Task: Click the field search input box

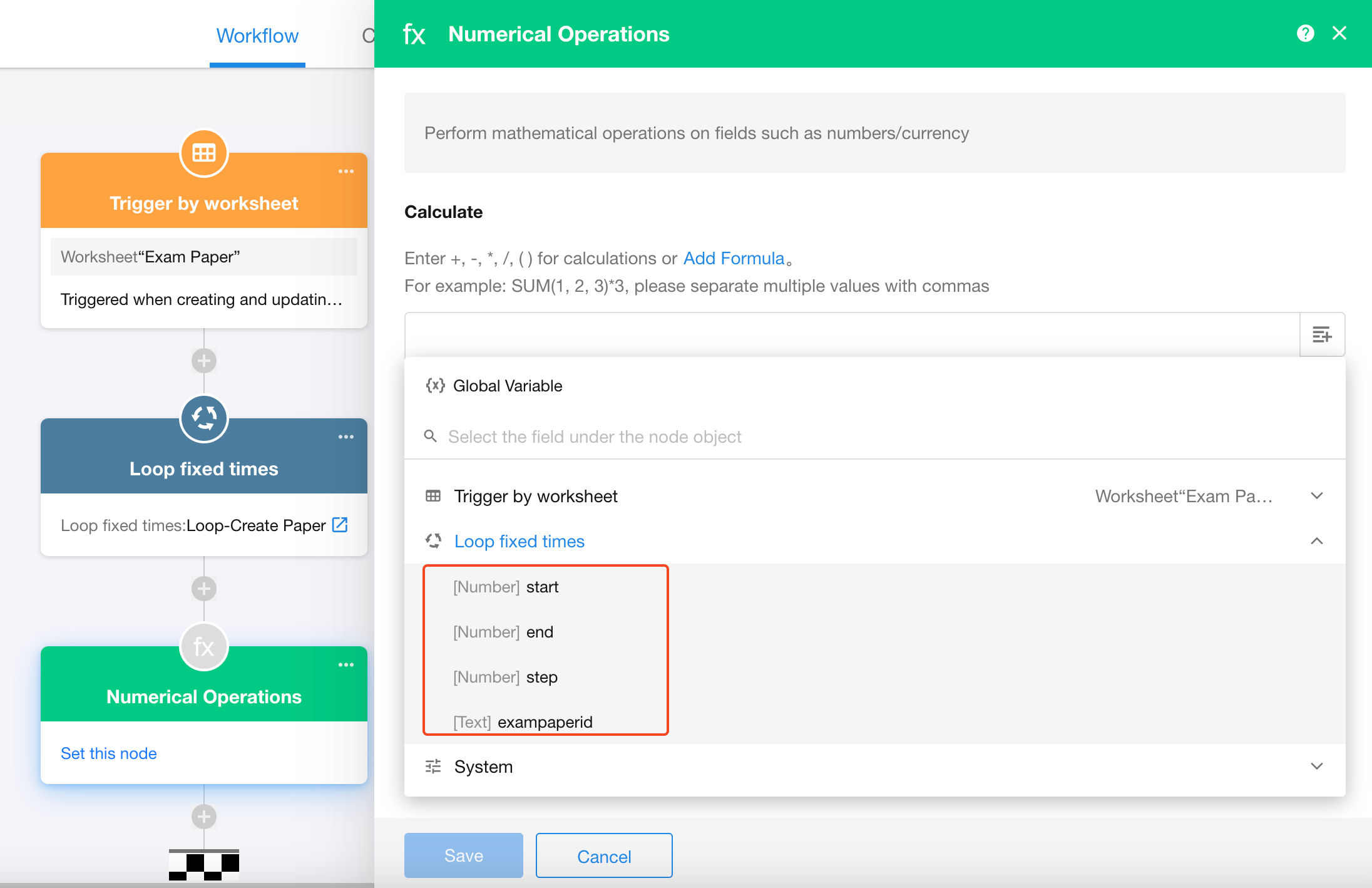Action: click(x=595, y=436)
